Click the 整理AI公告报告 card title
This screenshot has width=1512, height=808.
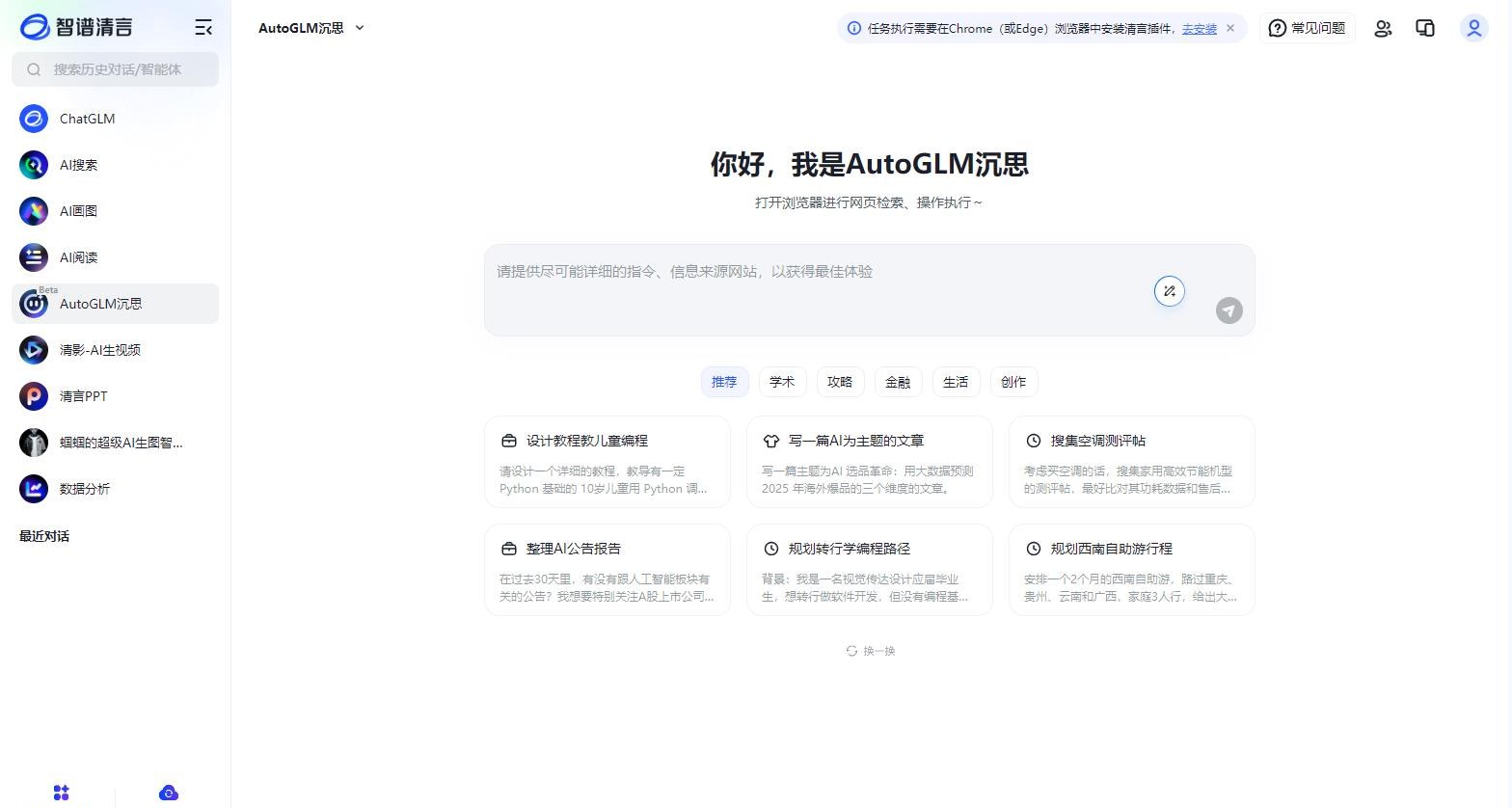click(x=574, y=549)
